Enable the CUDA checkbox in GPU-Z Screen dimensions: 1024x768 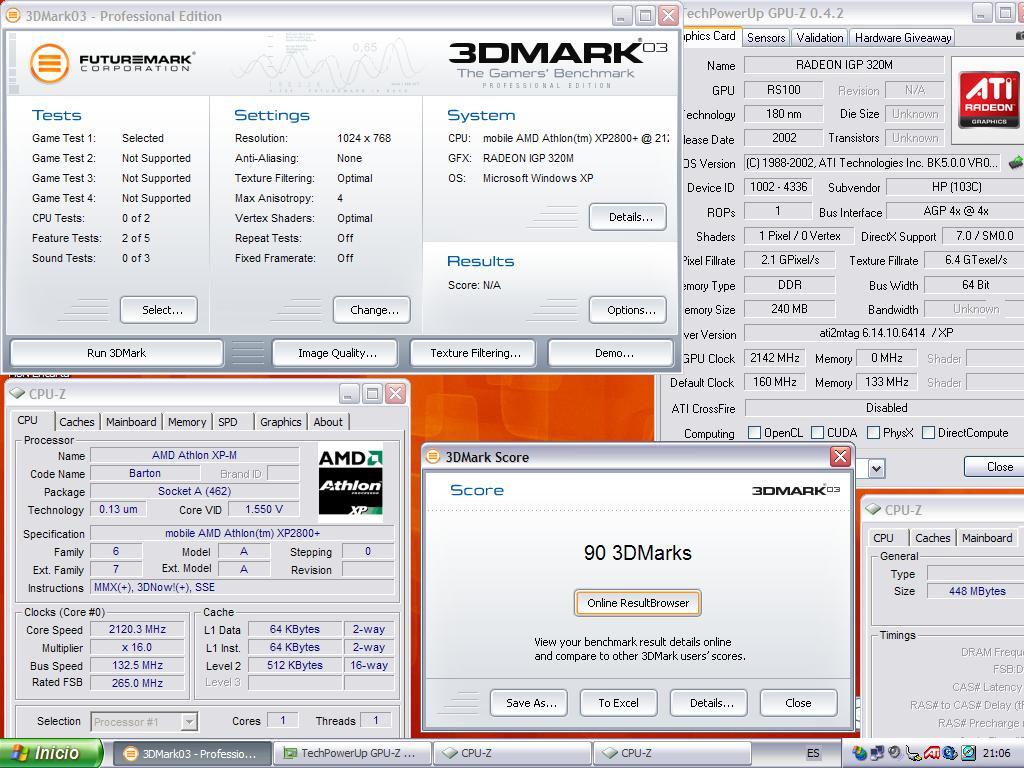pyautogui.click(x=817, y=432)
